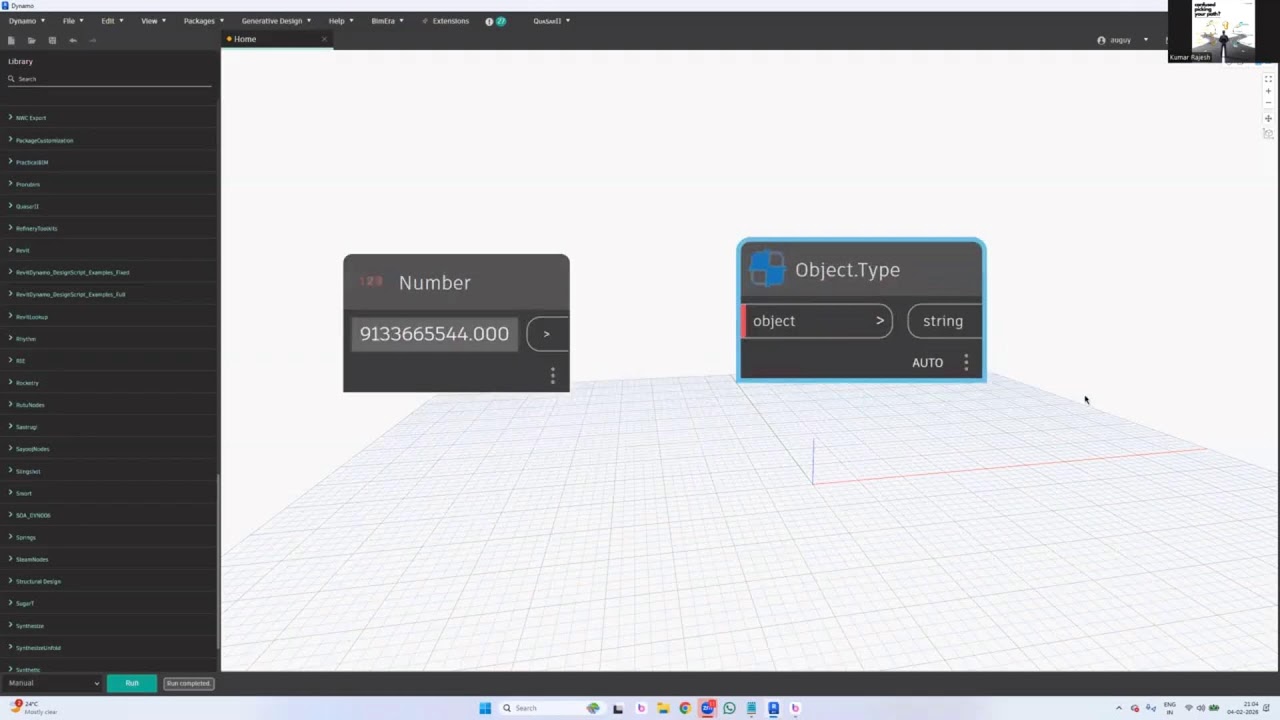Expand the Slingshot library category
Viewport: 1280px width, 720px height.
tap(108, 471)
